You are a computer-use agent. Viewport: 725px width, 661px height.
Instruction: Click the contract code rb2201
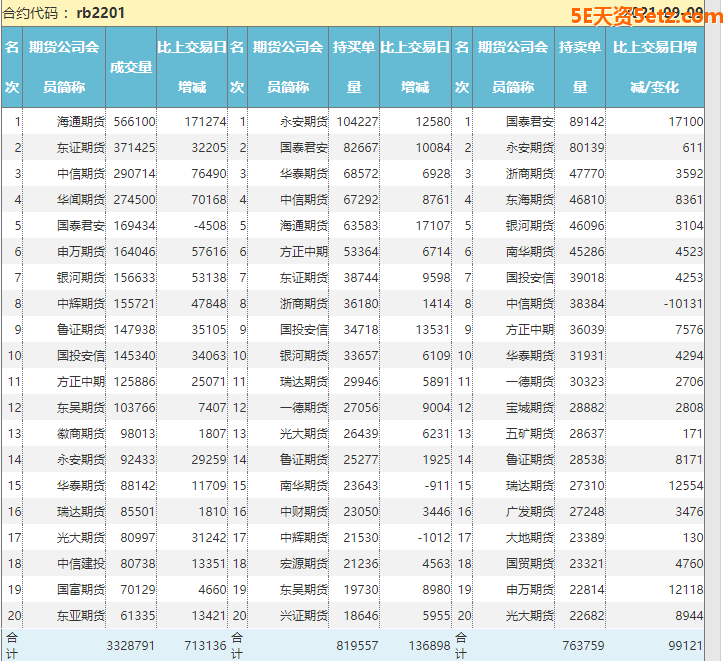[100, 12]
